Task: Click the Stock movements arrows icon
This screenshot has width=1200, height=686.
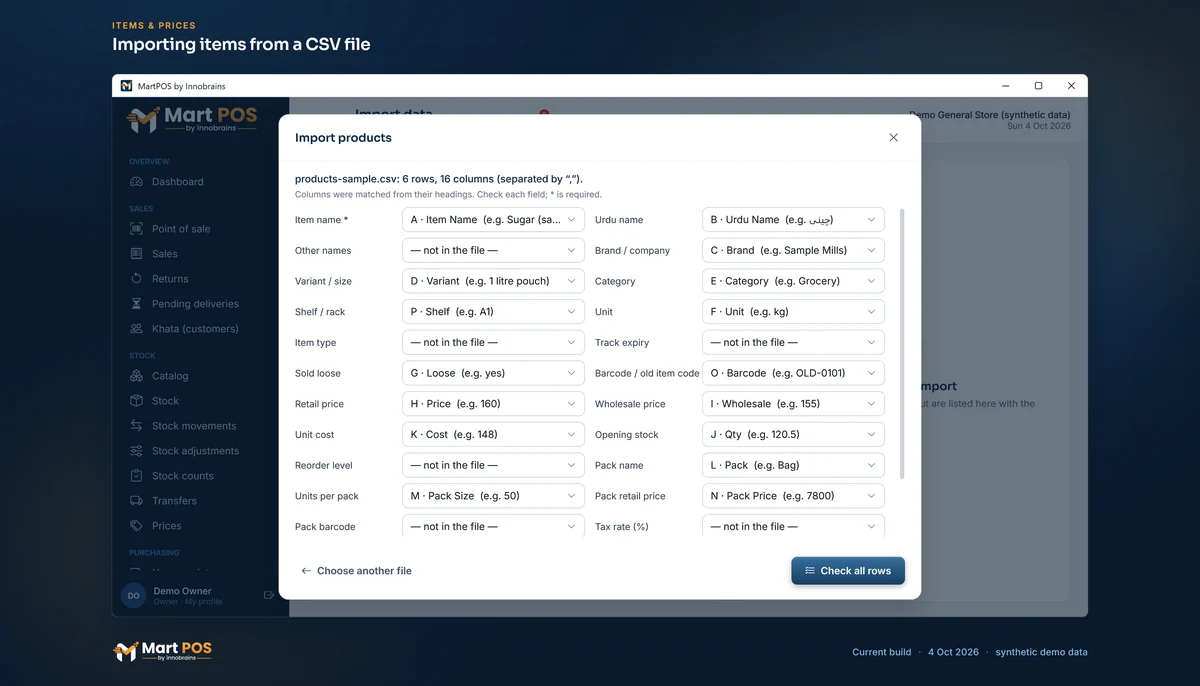Action: pos(136,426)
